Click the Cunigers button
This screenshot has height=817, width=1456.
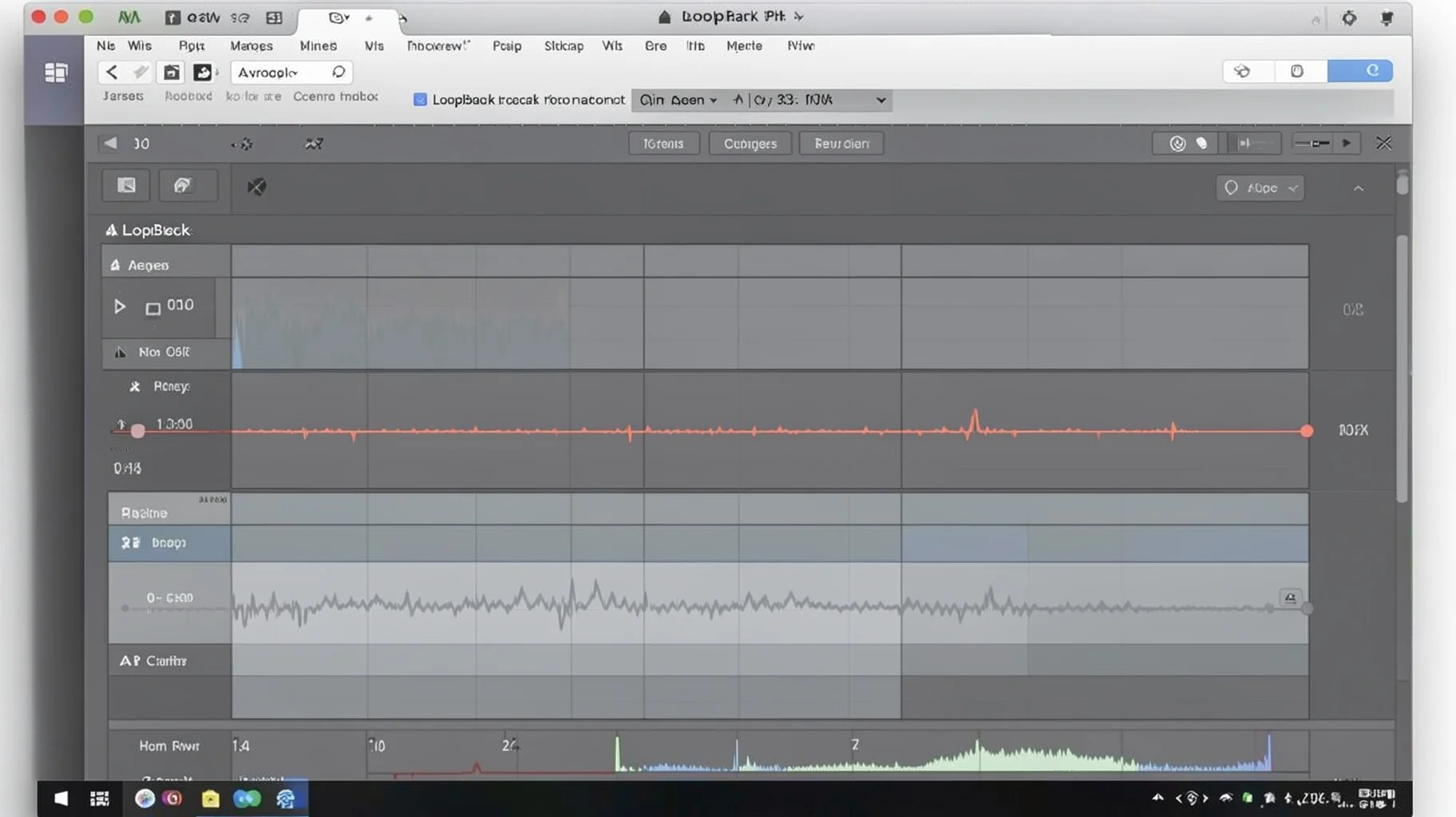(x=750, y=144)
